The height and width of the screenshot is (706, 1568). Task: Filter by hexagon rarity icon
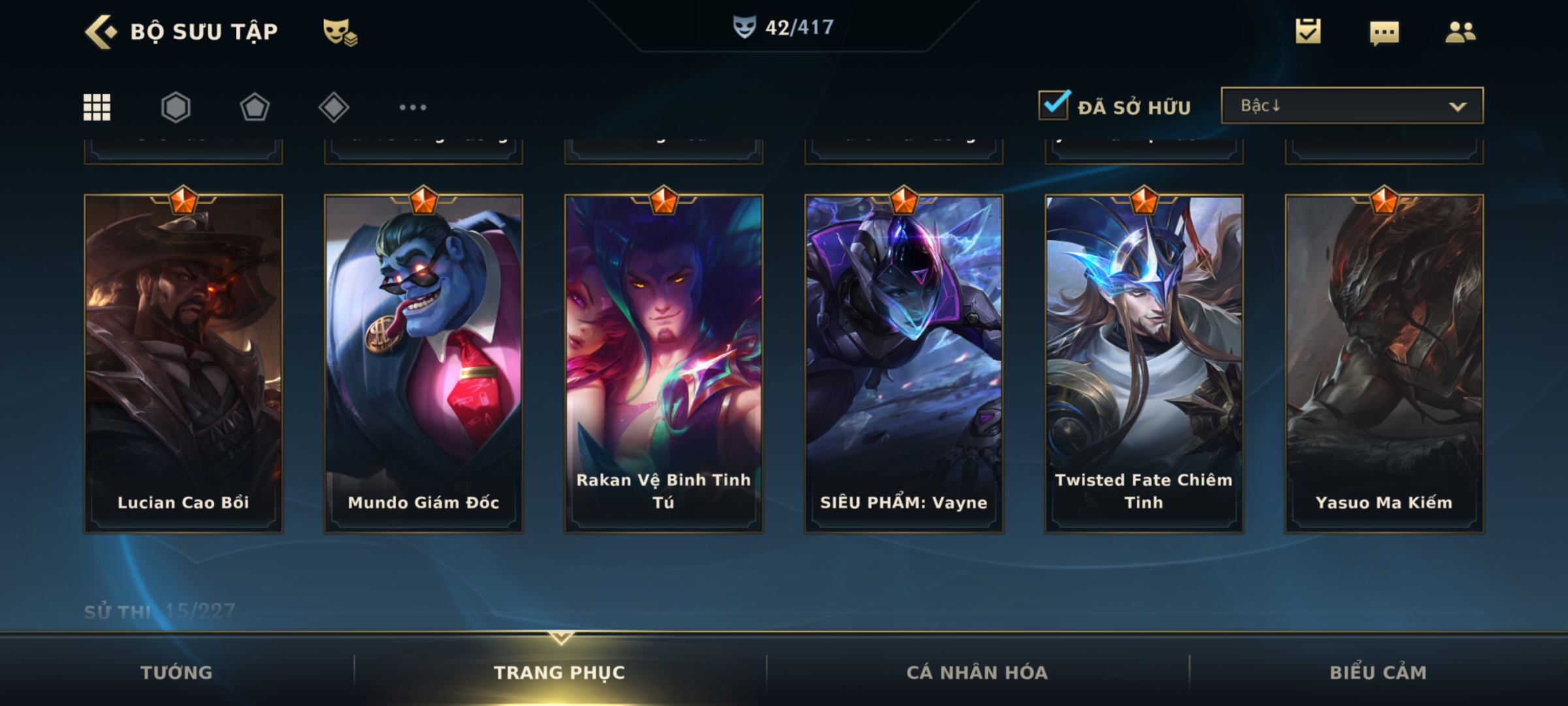point(176,107)
